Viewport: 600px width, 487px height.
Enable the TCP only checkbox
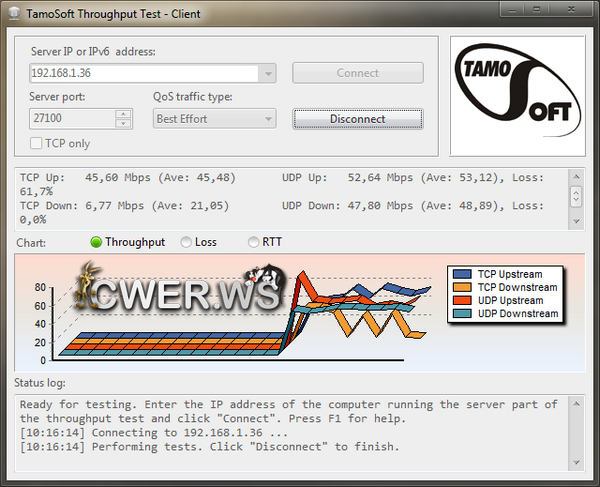point(36,143)
